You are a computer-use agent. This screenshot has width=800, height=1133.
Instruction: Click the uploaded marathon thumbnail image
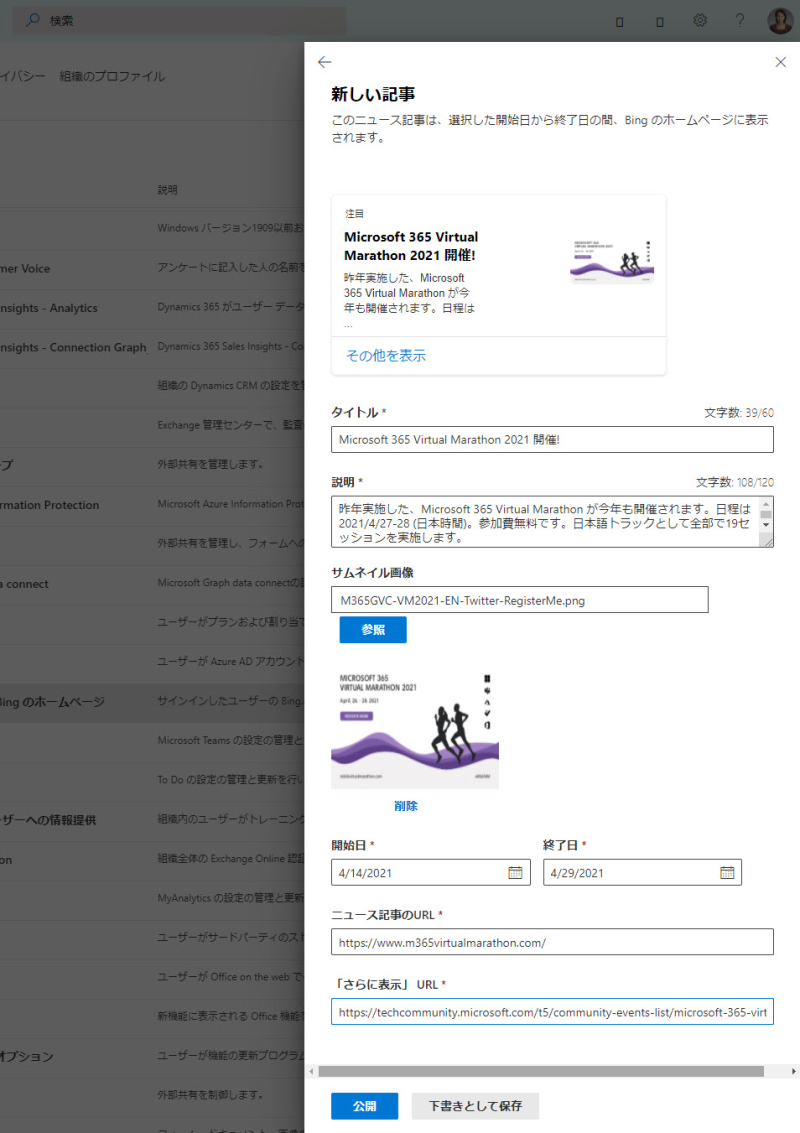click(415, 728)
